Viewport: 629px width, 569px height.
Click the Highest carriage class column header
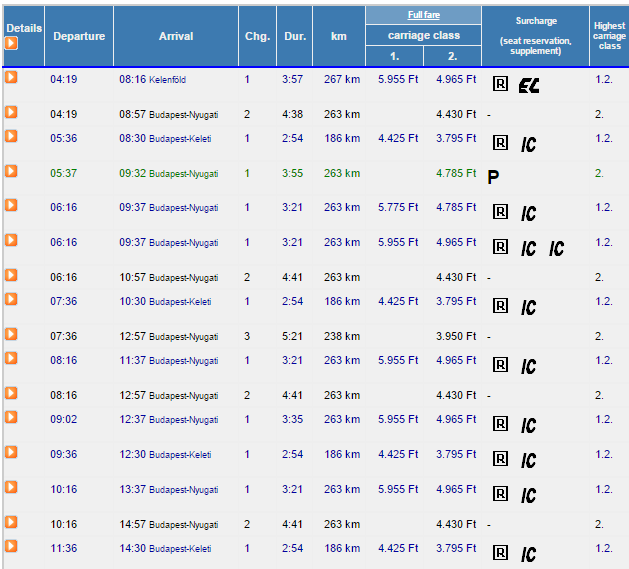coord(609,36)
